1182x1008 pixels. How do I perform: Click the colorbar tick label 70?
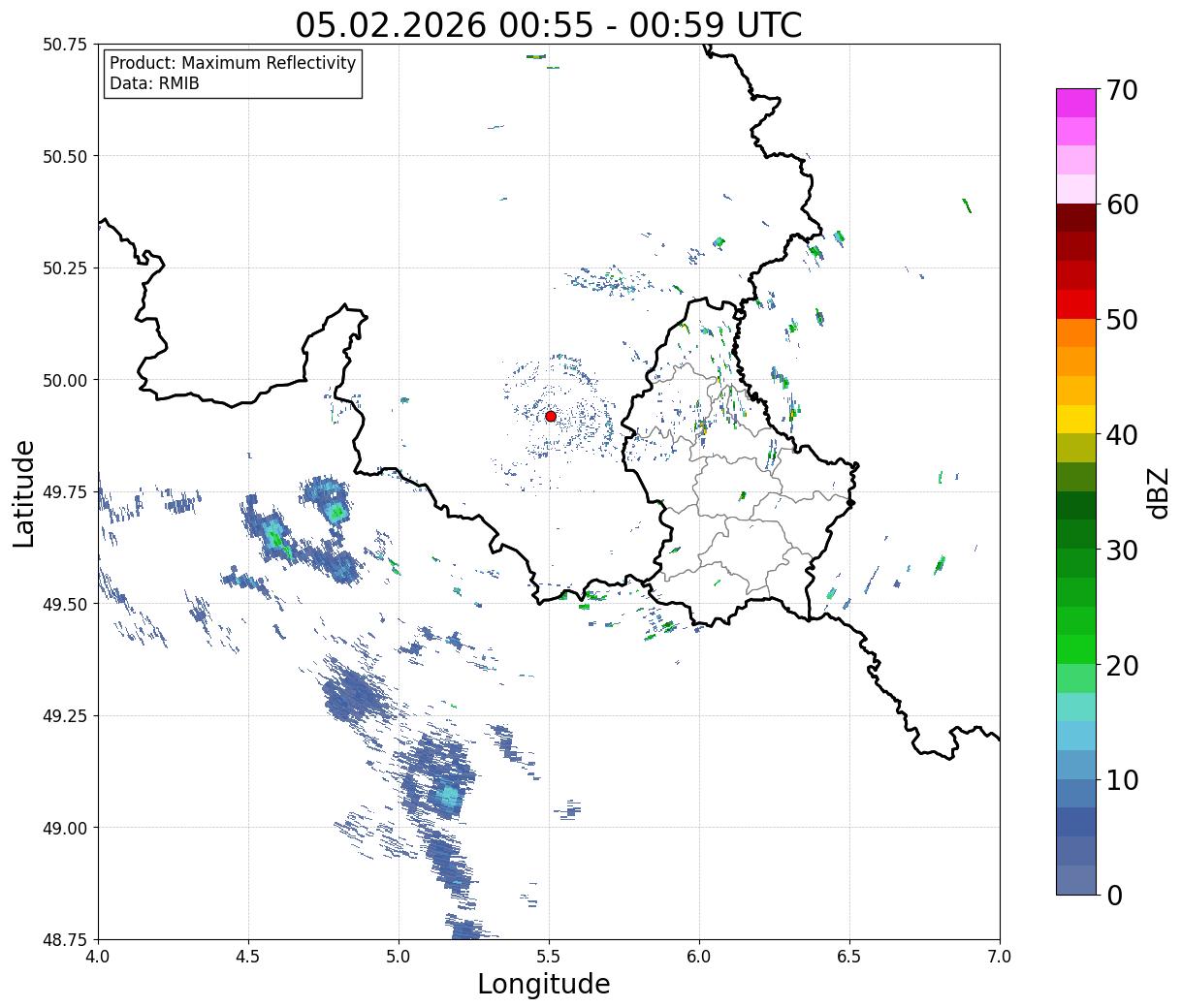[1122, 90]
